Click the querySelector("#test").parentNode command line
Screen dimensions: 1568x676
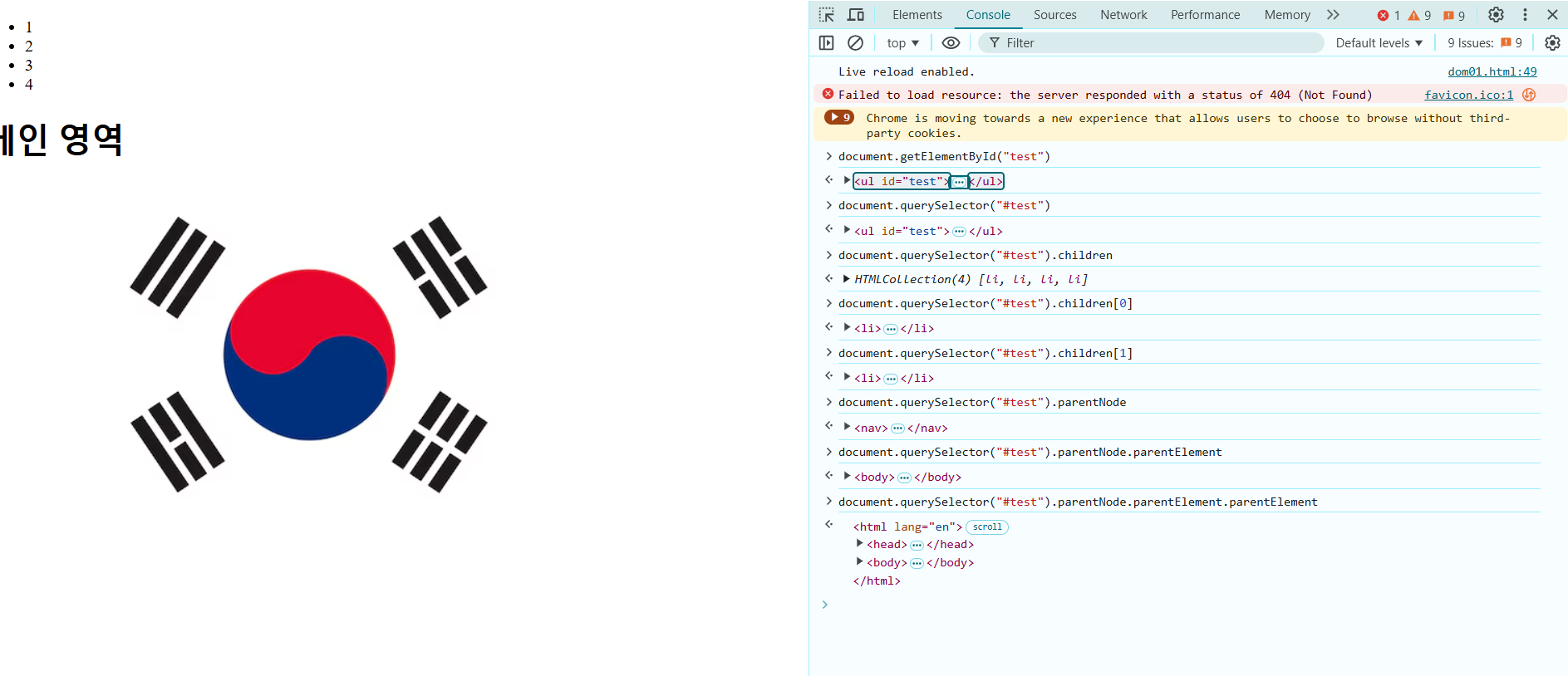click(982, 403)
